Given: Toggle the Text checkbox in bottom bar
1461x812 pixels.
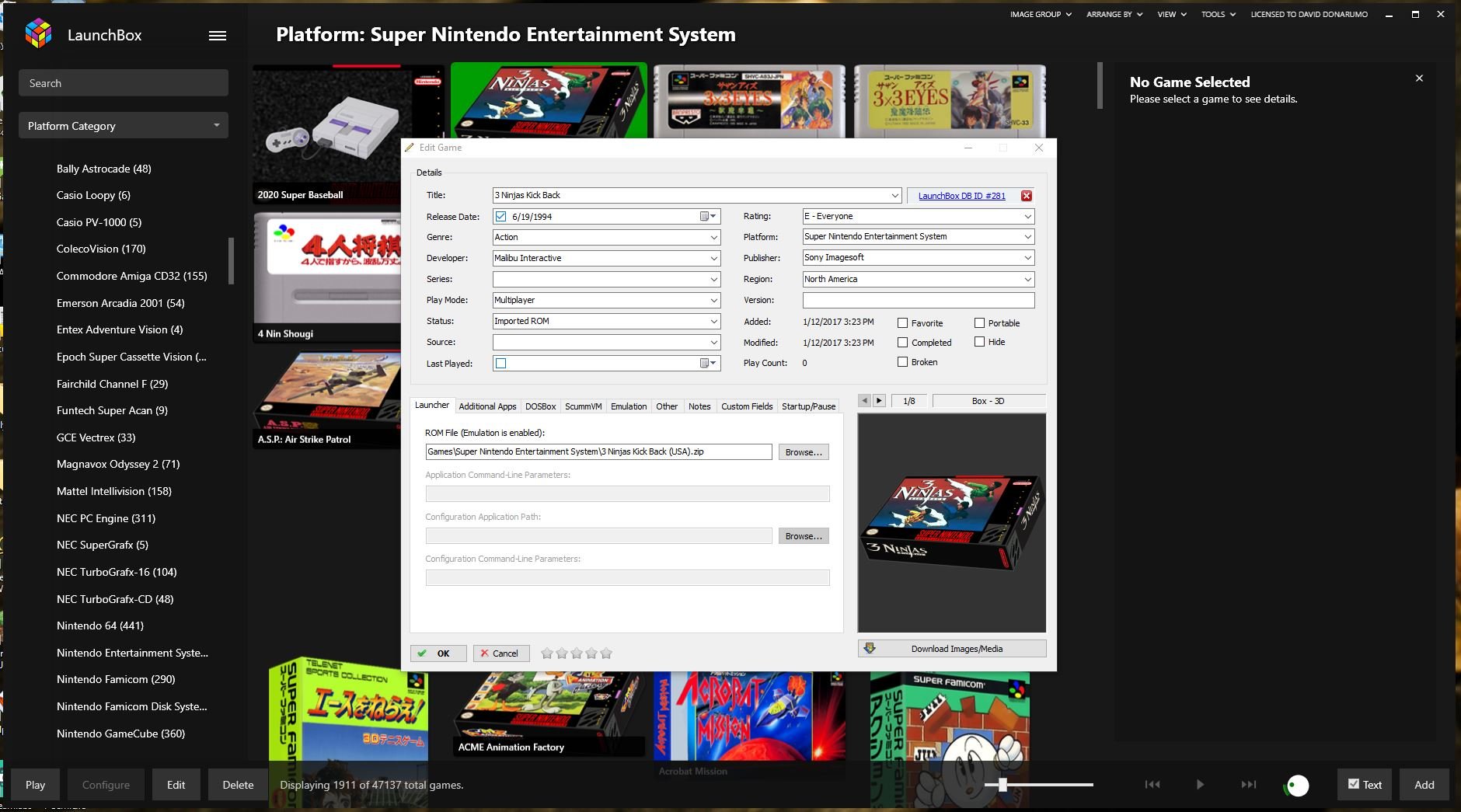Looking at the screenshot, I should coord(1354,784).
